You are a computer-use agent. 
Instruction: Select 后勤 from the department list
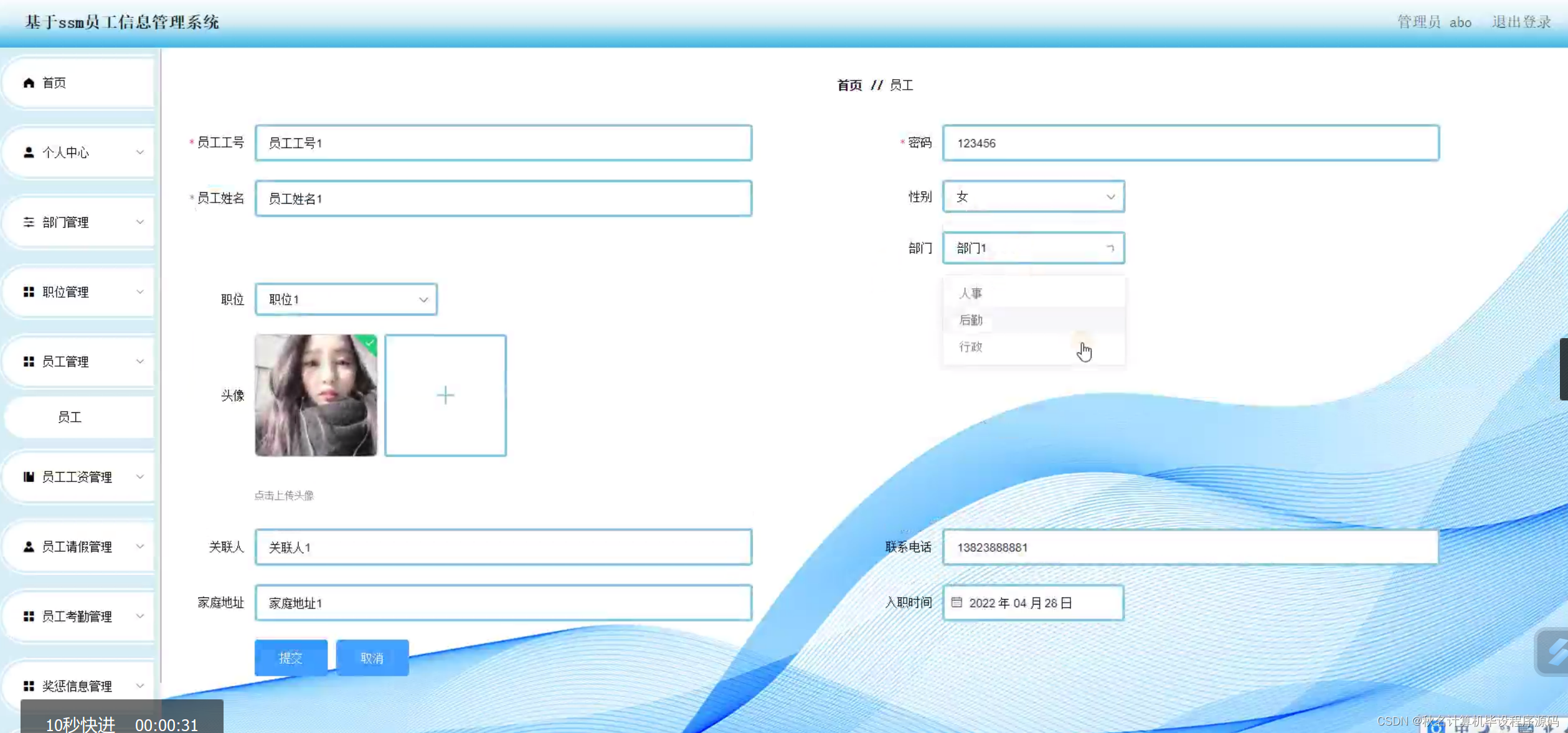pos(971,320)
